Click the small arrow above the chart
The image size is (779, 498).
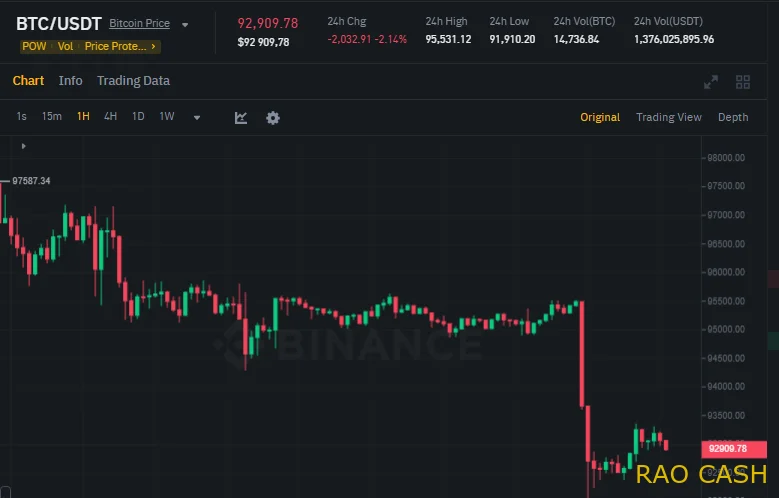click(x=23, y=147)
